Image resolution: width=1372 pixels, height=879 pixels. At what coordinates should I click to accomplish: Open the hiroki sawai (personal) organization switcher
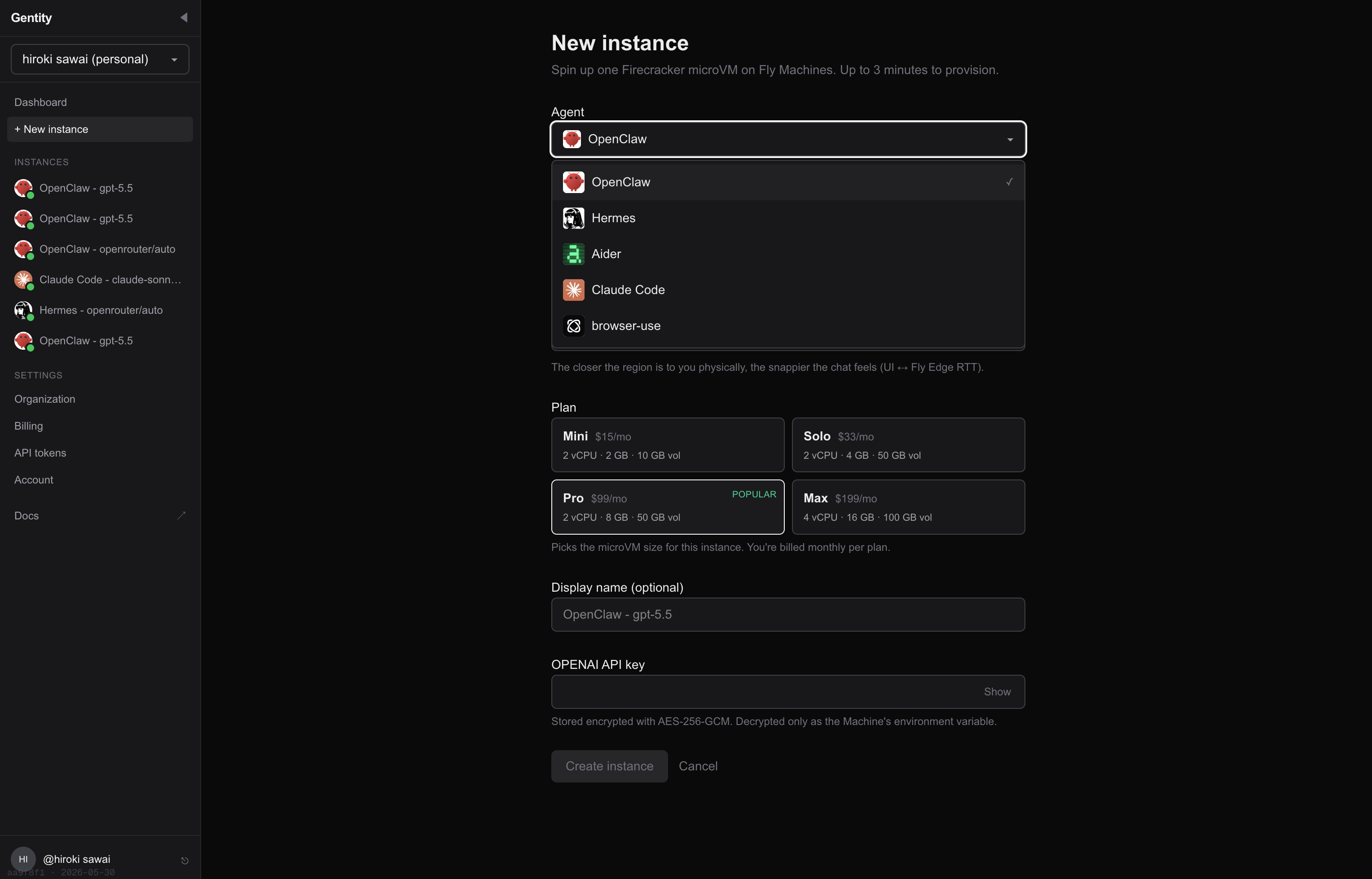pyautogui.click(x=100, y=59)
